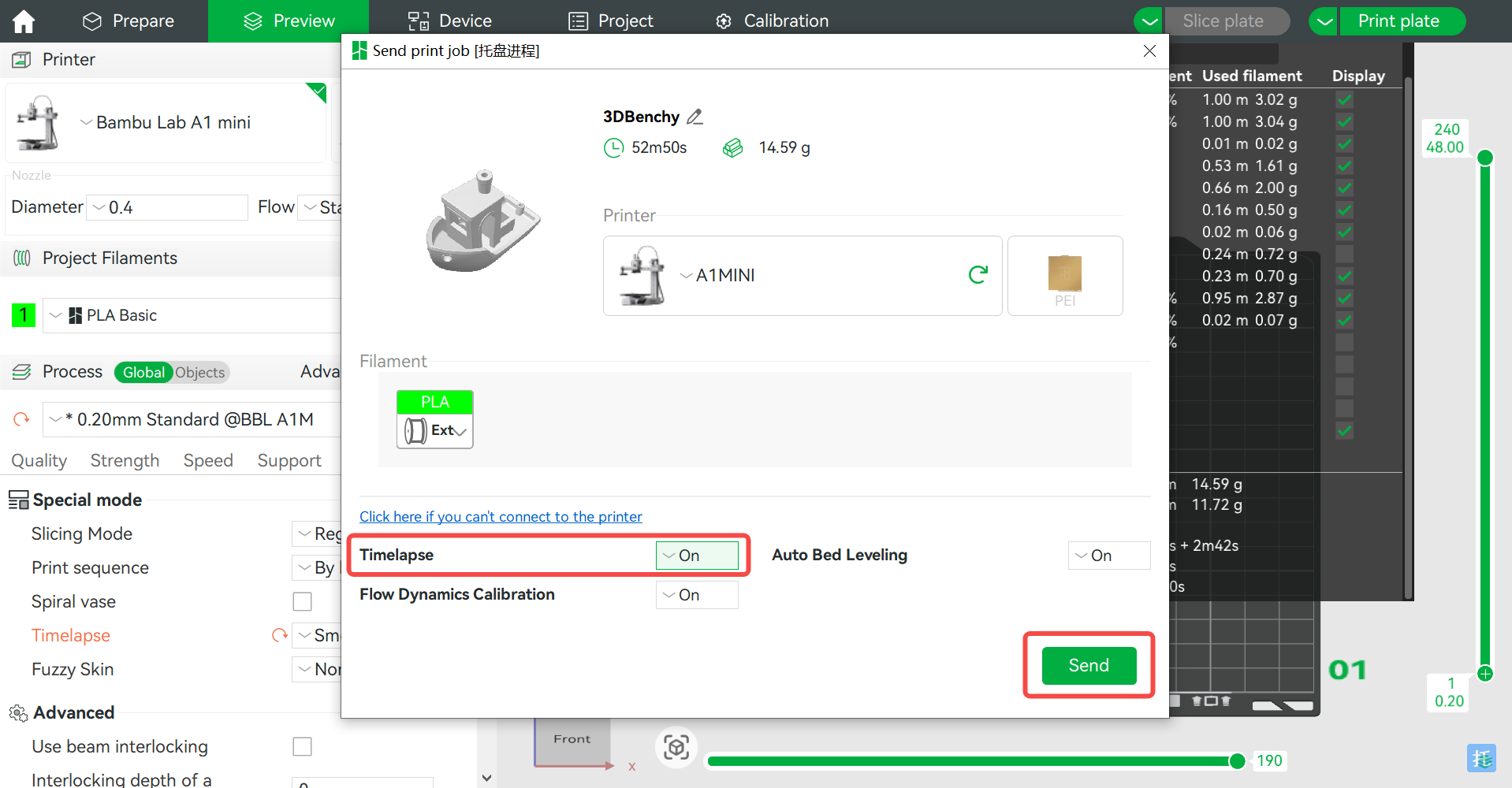Viewport: 1512px width, 788px height.
Task: Click the Process layers icon
Action: (x=22, y=371)
